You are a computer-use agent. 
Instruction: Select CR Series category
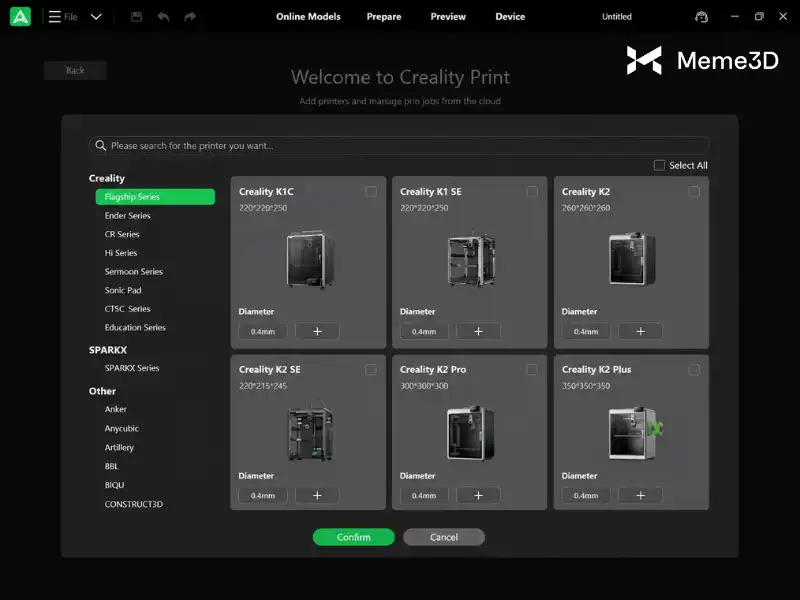(x=122, y=234)
